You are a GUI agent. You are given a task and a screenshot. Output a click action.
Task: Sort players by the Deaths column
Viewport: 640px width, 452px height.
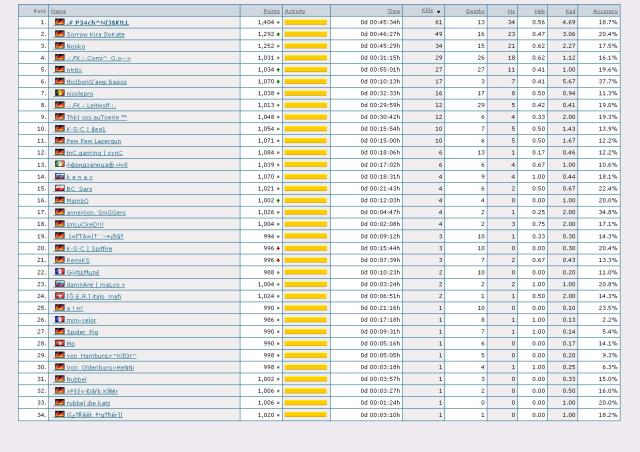[476, 10]
